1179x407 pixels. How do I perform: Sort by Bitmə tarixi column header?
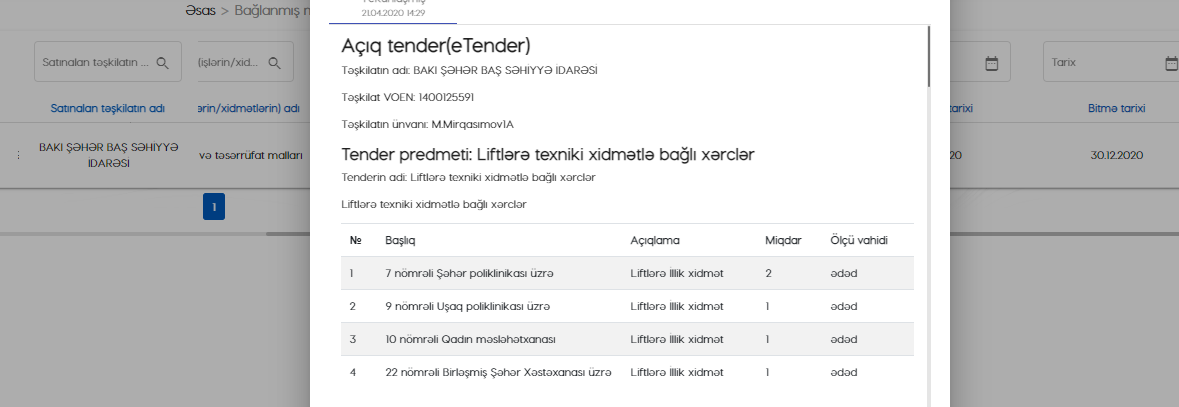coord(1116,108)
